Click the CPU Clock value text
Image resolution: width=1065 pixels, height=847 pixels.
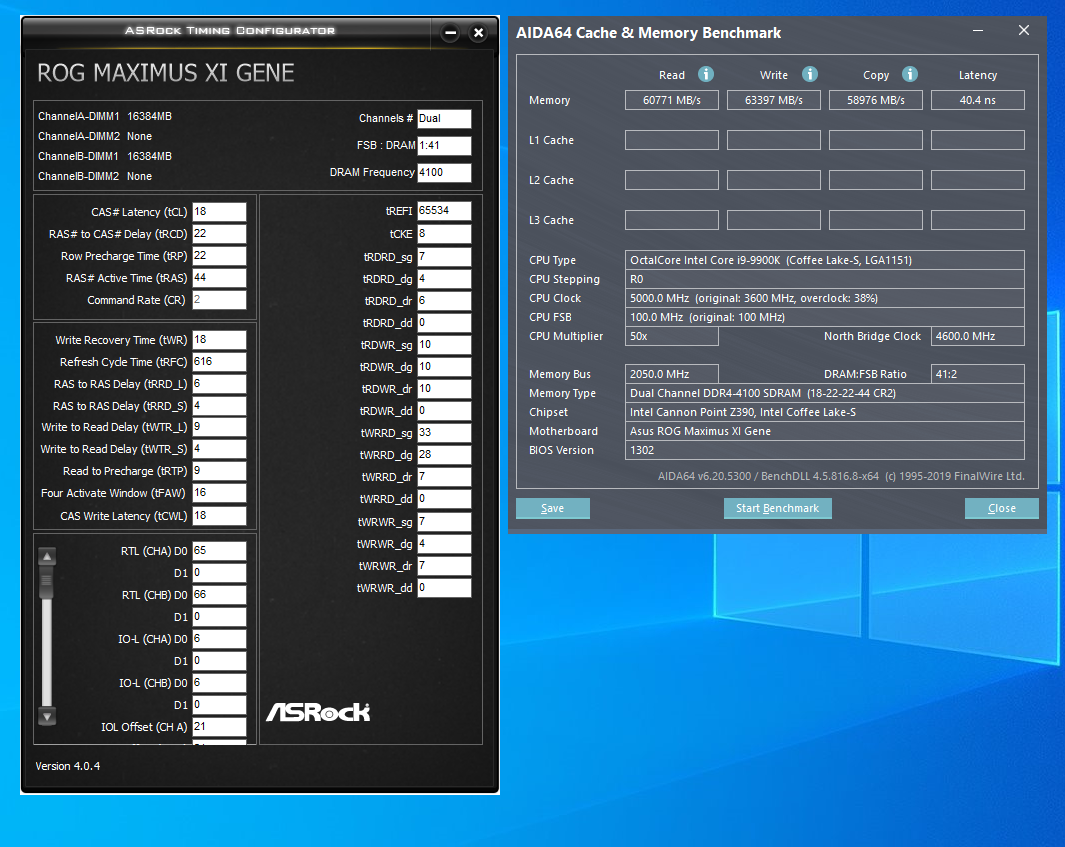pyautogui.click(x=754, y=298)
